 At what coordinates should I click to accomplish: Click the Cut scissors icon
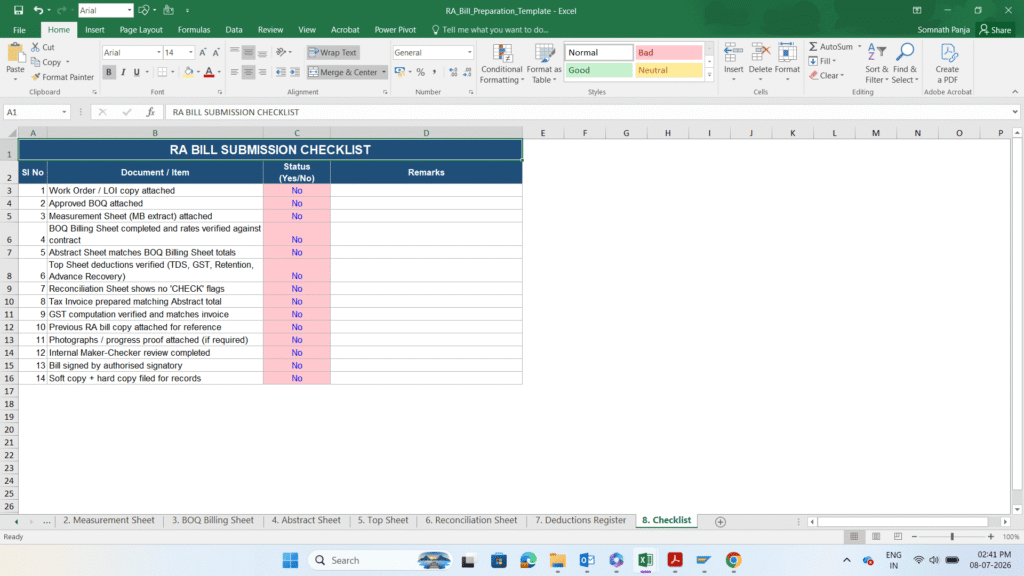(35, 47)
